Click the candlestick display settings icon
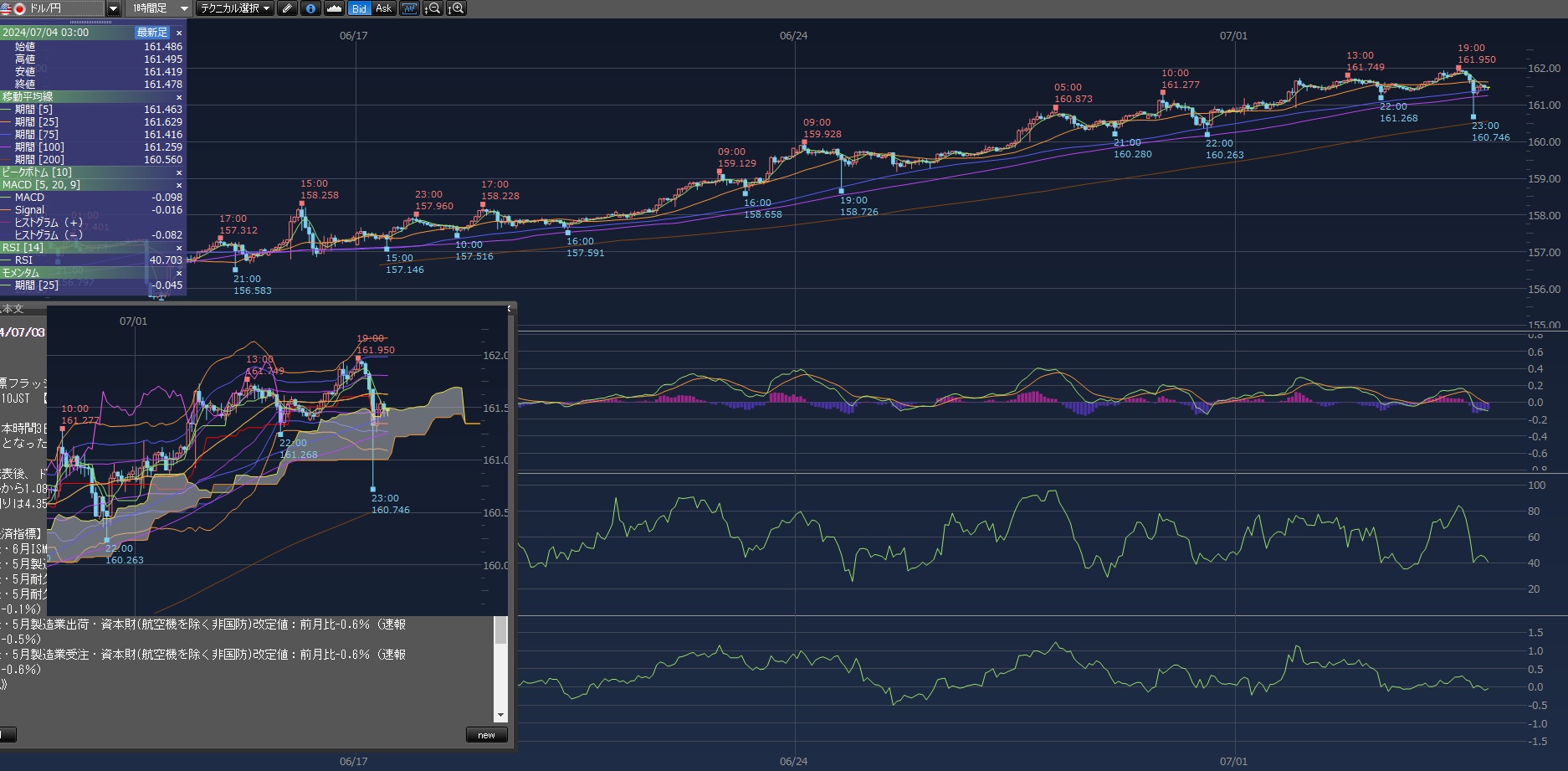 pyautogui.click(x=409, y=8)
